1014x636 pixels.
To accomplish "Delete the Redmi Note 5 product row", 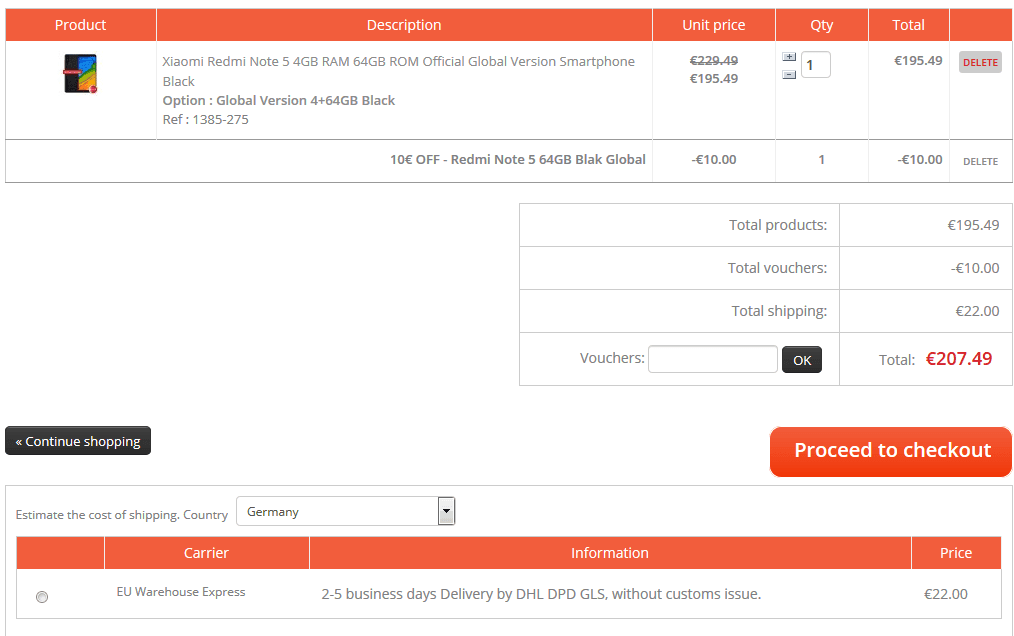I will [x=980, y=62].
